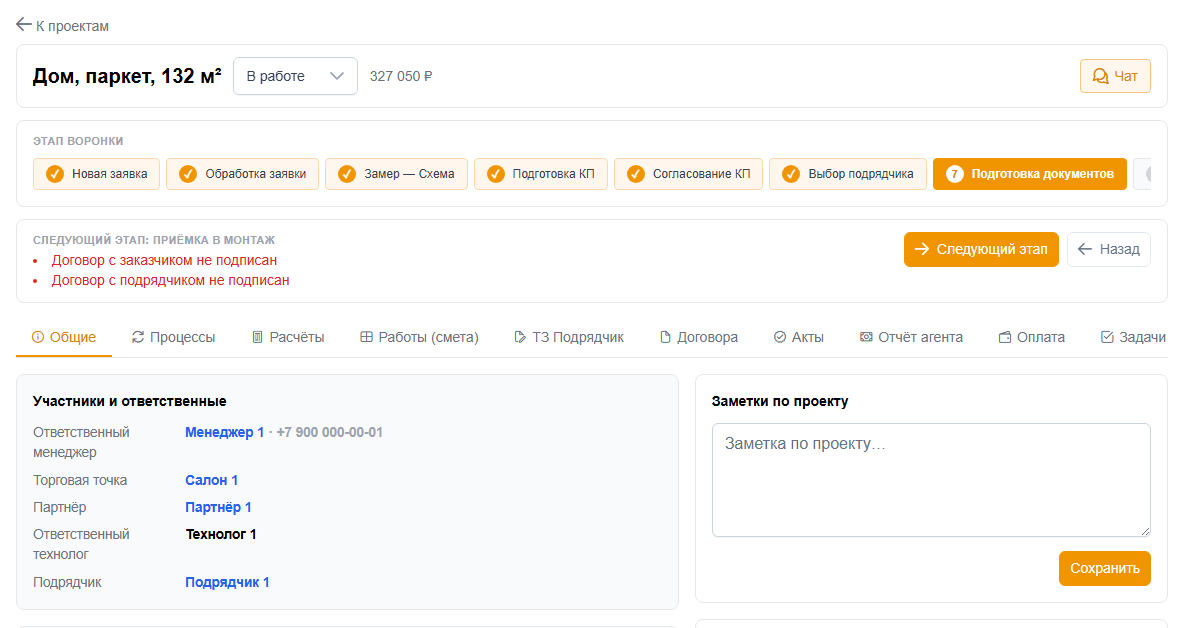The width and height of the screenshot is (1184, 628).
Task: Switch to the Договора tab
Action: pyautogui.click(x=698, y=337)
